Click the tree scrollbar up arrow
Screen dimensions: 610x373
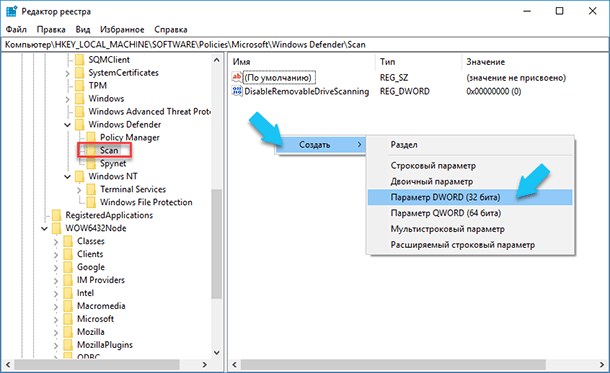pos(217,60)
